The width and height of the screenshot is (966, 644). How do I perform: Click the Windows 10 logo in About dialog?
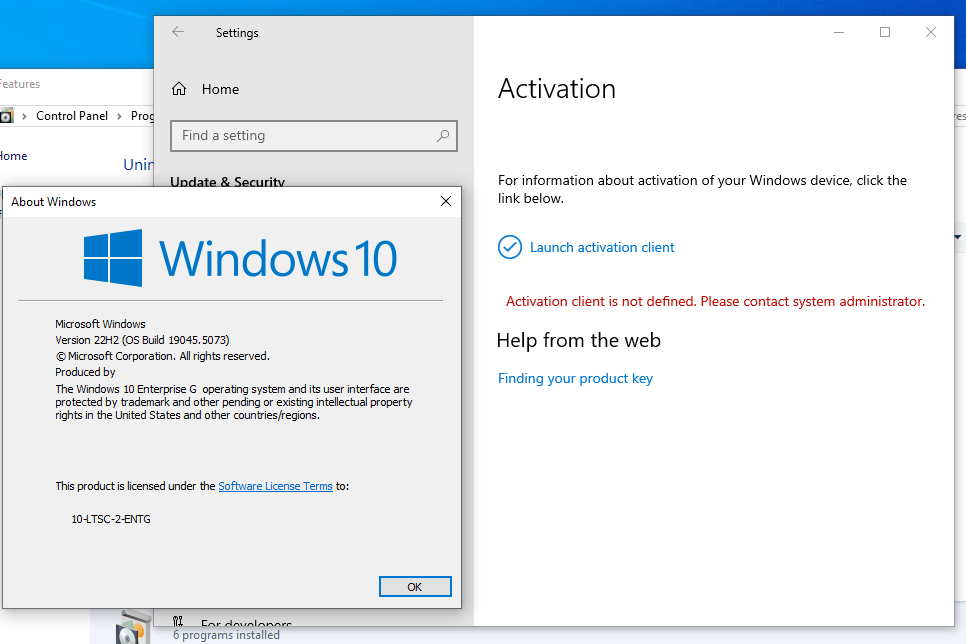pos(240,258)
